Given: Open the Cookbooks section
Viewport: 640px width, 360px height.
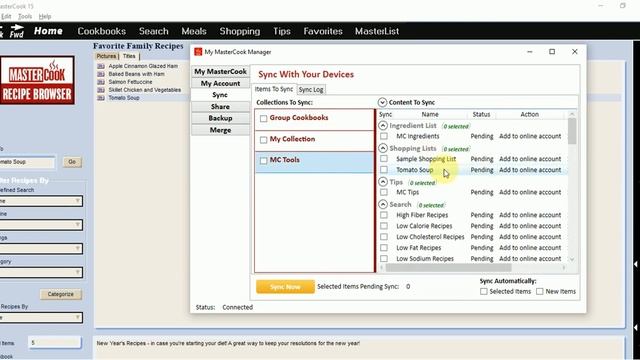Looking at the screenshot, I should pyautogui.click(x=102, y=31).
